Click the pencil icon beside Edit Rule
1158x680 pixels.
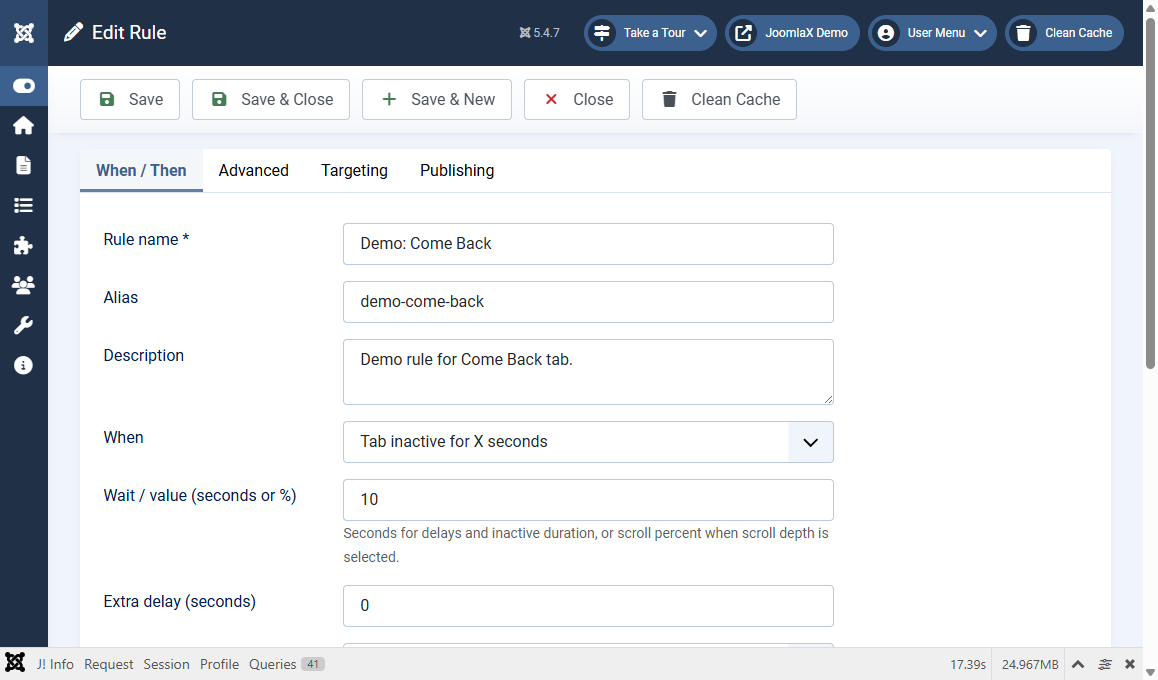pyautogui.click(x=73, y=32)
